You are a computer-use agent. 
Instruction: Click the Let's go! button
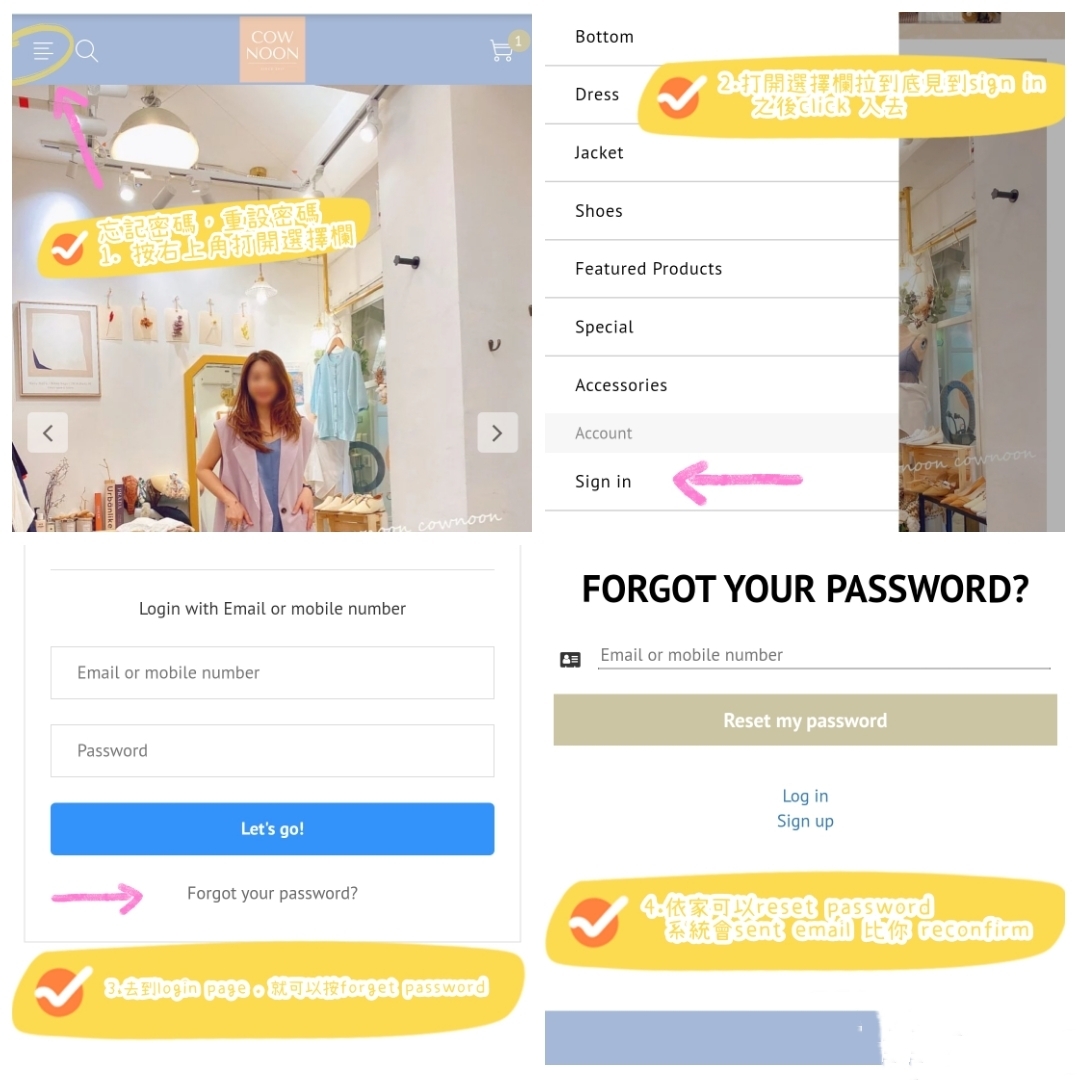[x=272, y=829]
